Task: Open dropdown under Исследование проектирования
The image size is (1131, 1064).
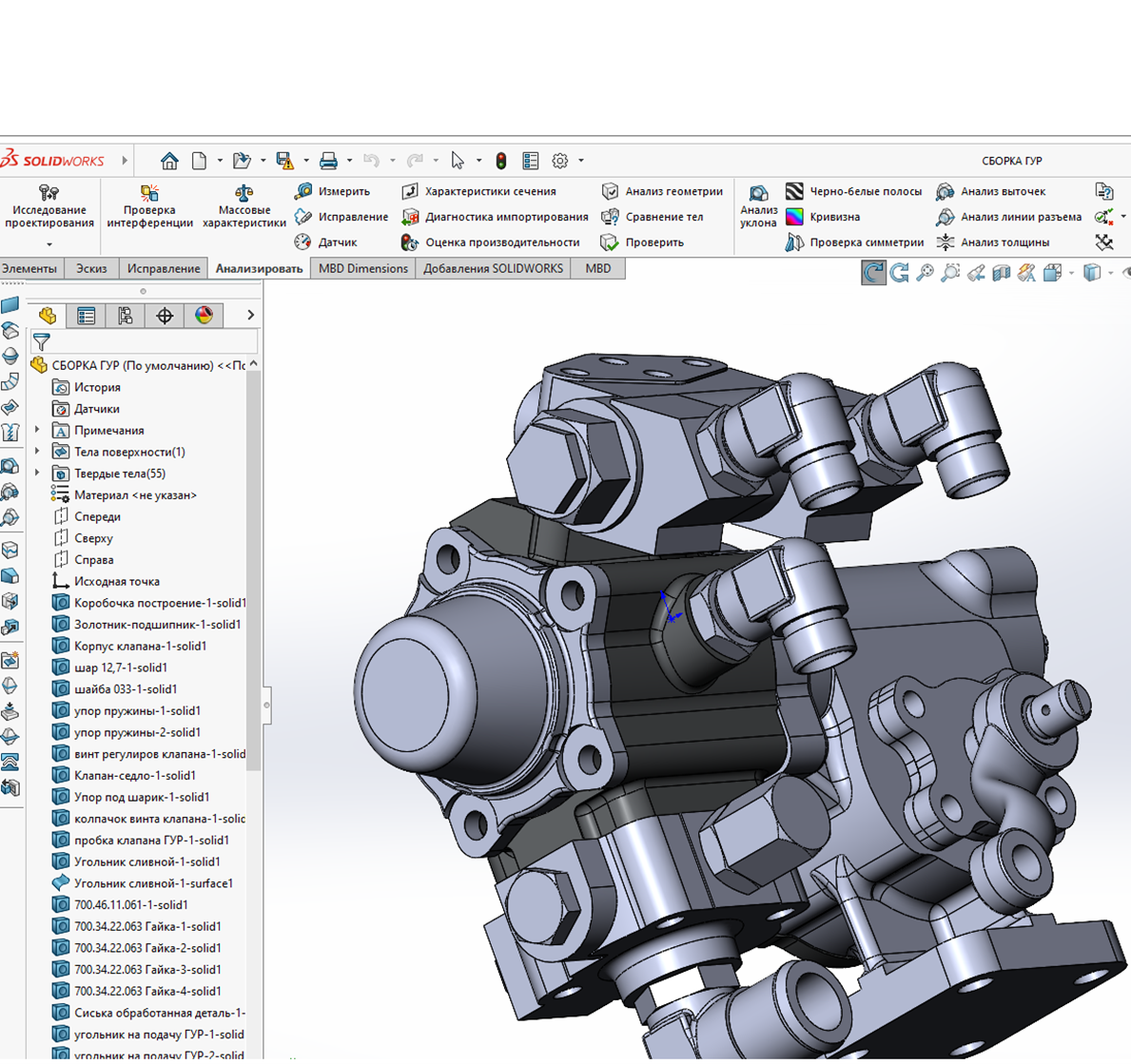Action: pos(49,245)
